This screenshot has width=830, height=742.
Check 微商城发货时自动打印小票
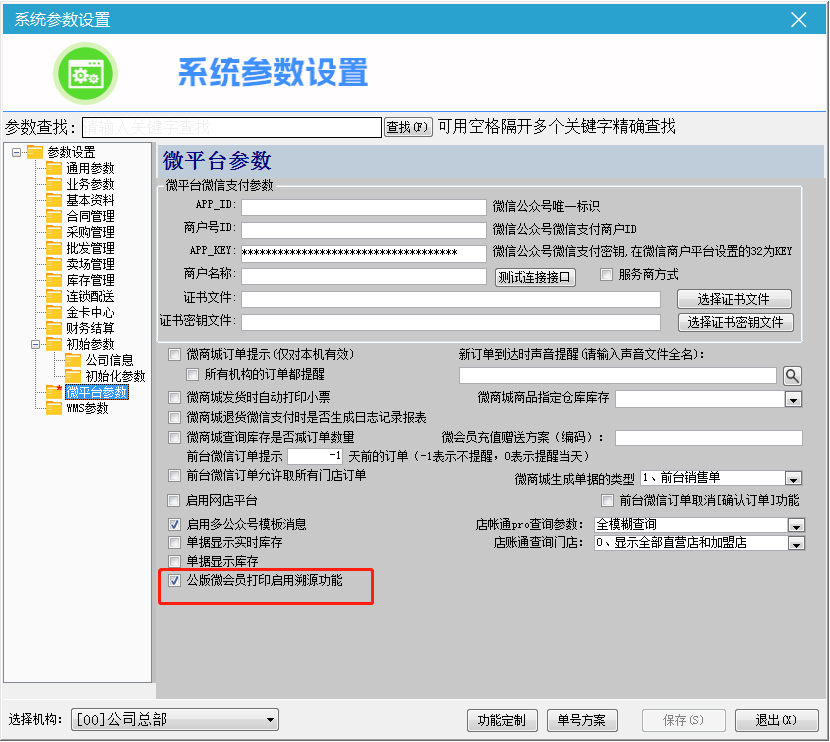(174, 397)
